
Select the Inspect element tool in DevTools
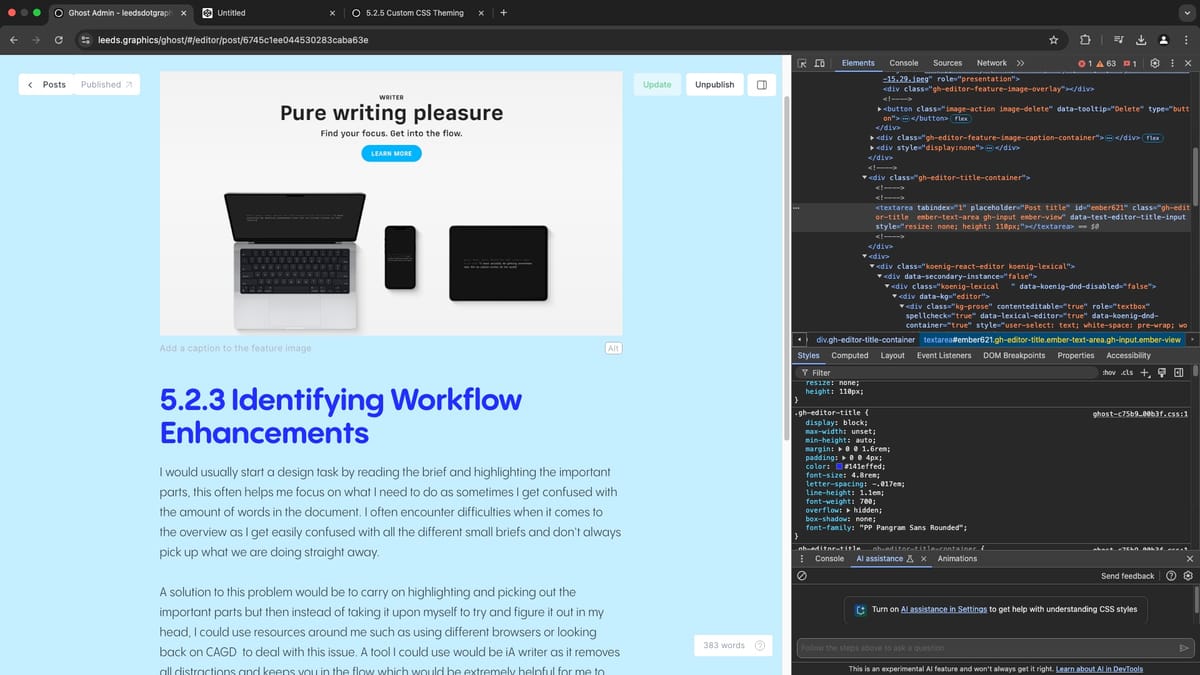(803, 62)
